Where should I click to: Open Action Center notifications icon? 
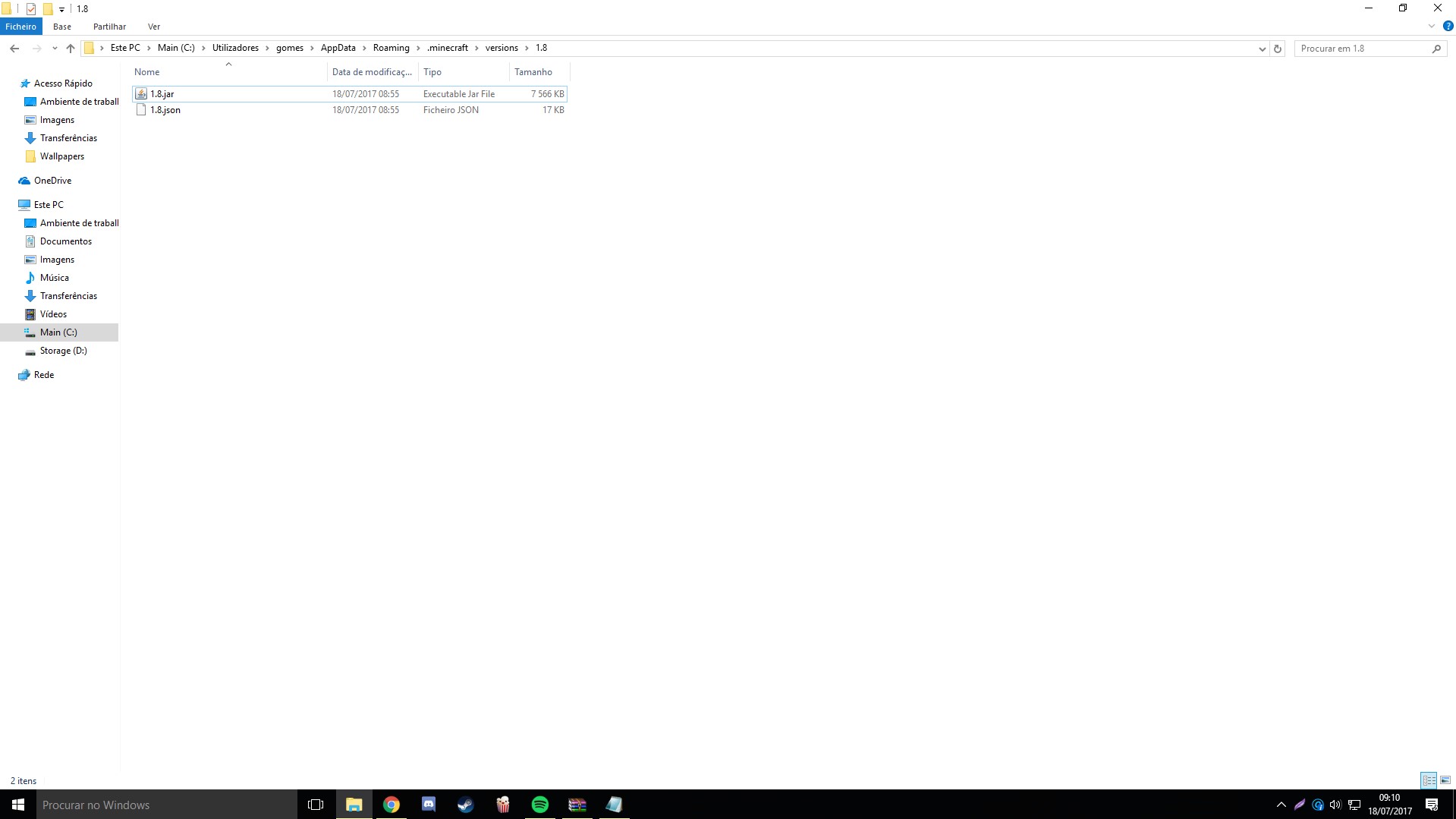pos(1432,805)
